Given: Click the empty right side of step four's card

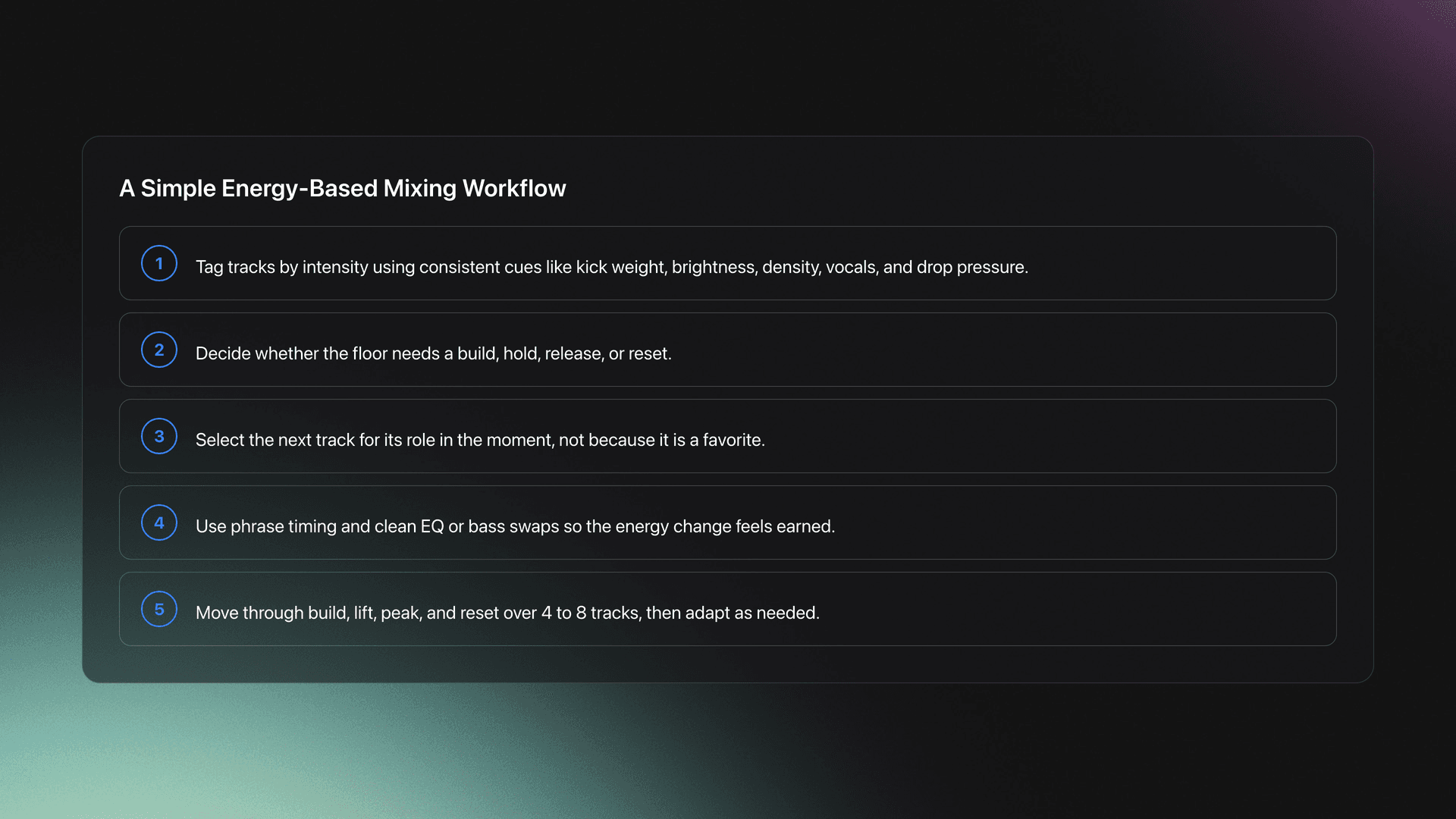Looking at the screenshot, I should pos(1100,522).
